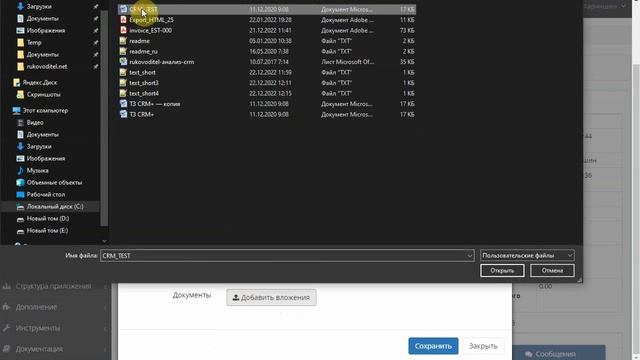Click date 22.12.2022 12:15 of text_short4
640x360 pixels.
(x=271, y=93)
